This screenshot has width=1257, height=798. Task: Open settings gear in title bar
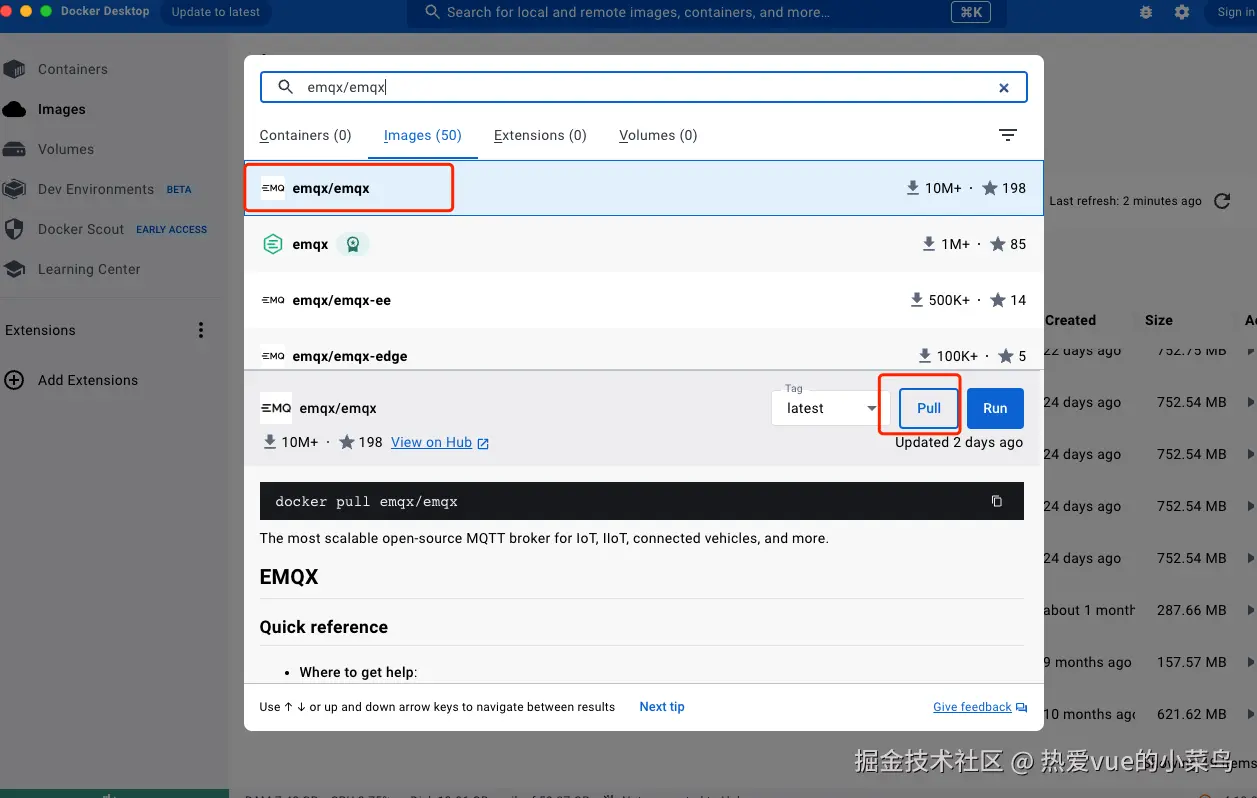click(1182, 12)
